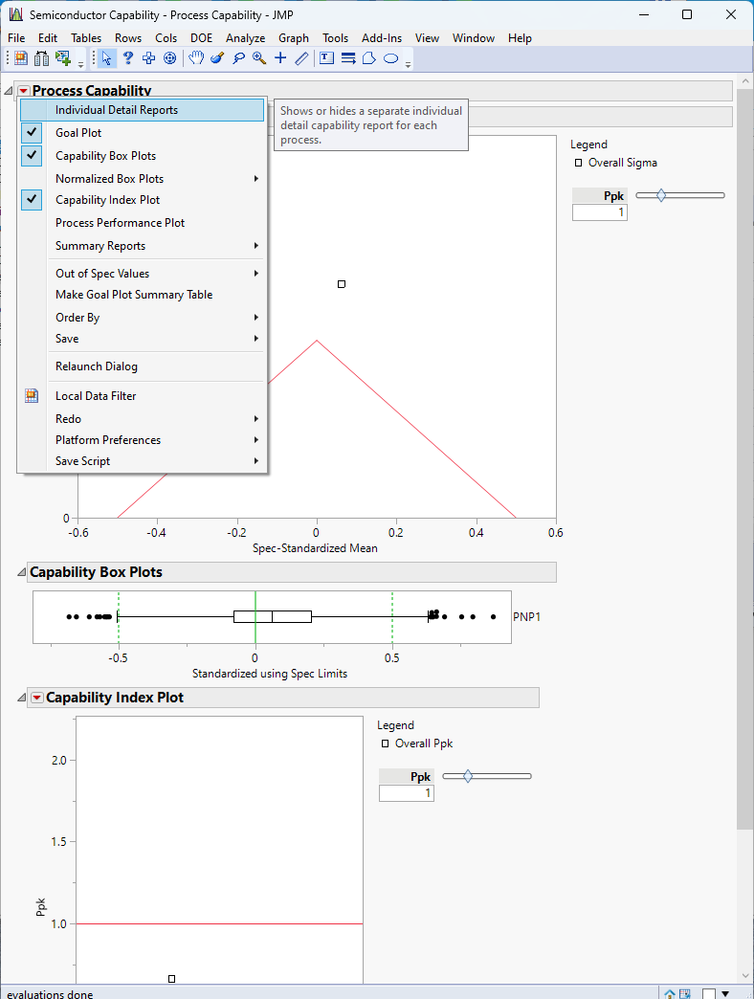
Task: Click the home window icon in status bar
Action: click(669, 994)
